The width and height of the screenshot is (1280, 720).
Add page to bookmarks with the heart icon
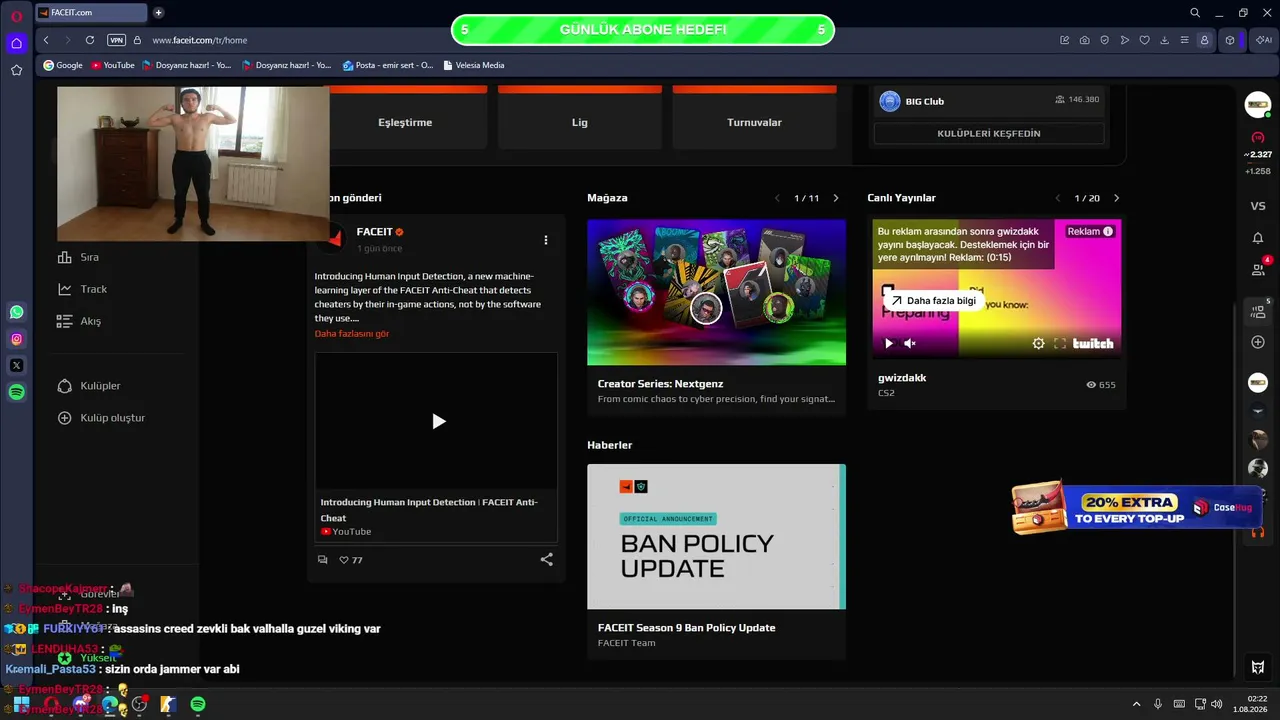[1145, 40]
